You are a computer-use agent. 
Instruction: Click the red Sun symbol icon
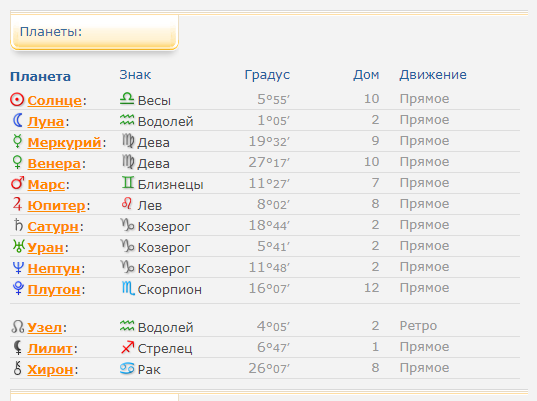coord(17,100)
